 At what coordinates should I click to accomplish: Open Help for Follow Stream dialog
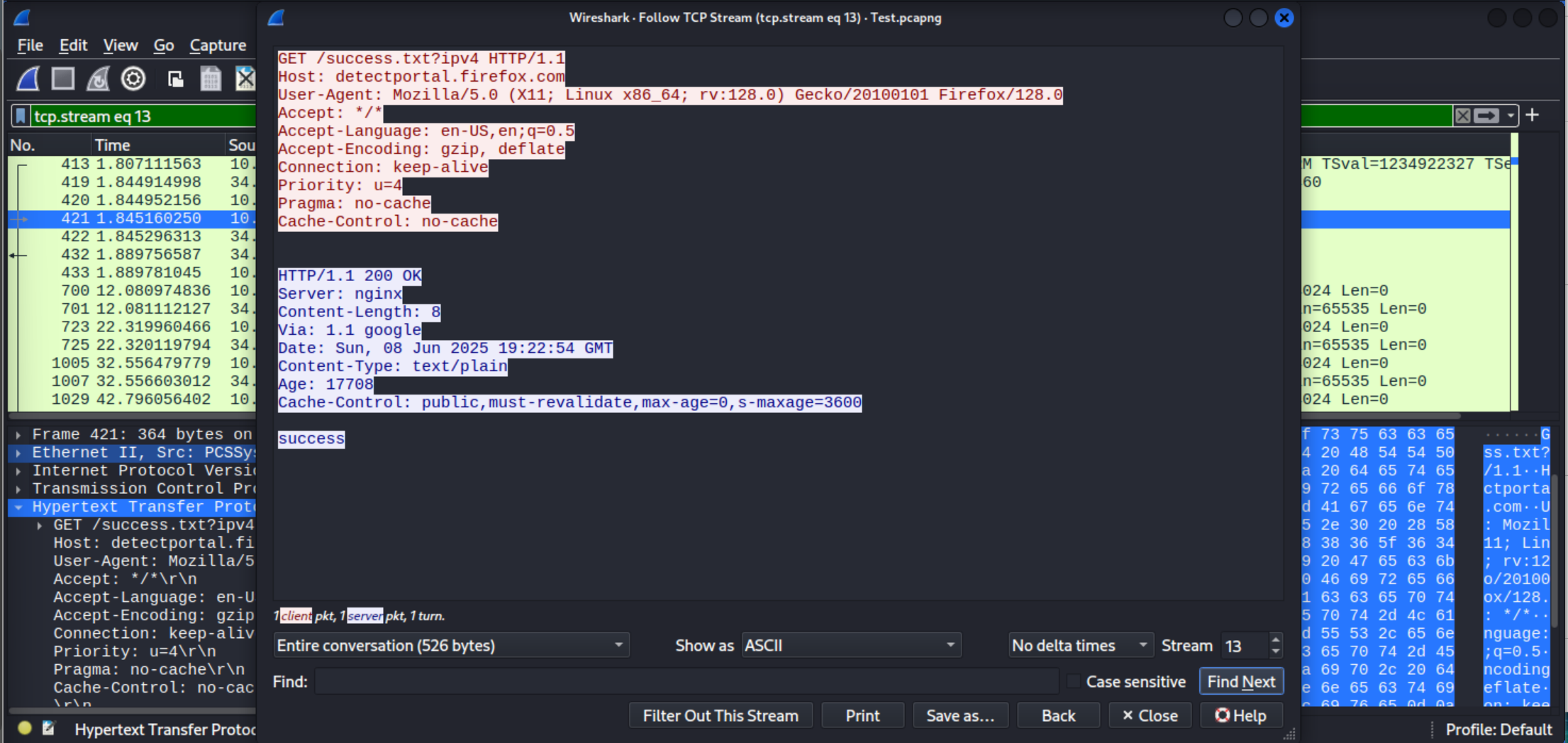pos(1241,716)
